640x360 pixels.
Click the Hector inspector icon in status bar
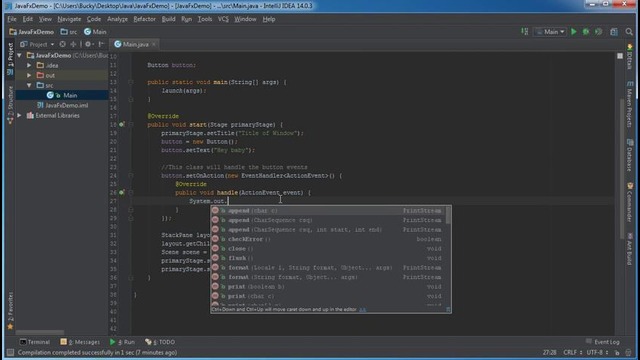click(x=629, y=352)
